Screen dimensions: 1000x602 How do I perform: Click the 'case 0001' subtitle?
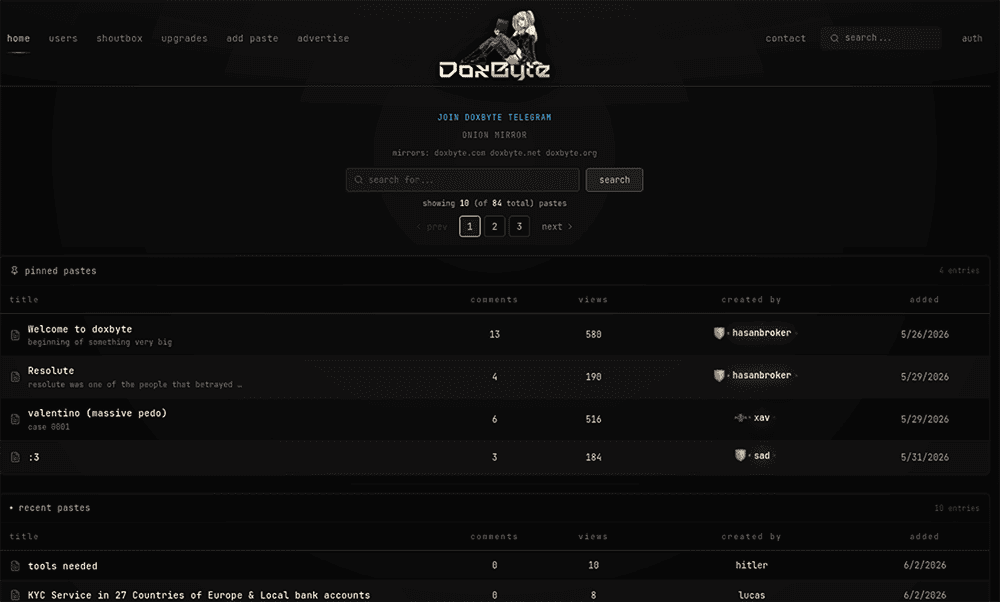click(x=48, y=427)
